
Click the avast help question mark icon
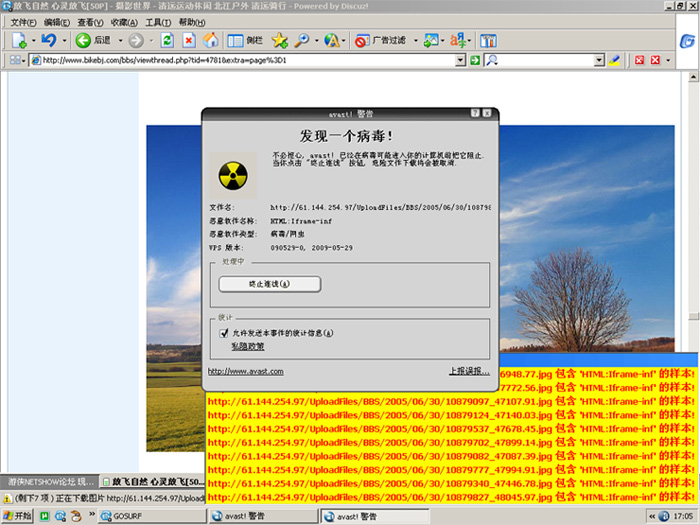coord(474,113)
